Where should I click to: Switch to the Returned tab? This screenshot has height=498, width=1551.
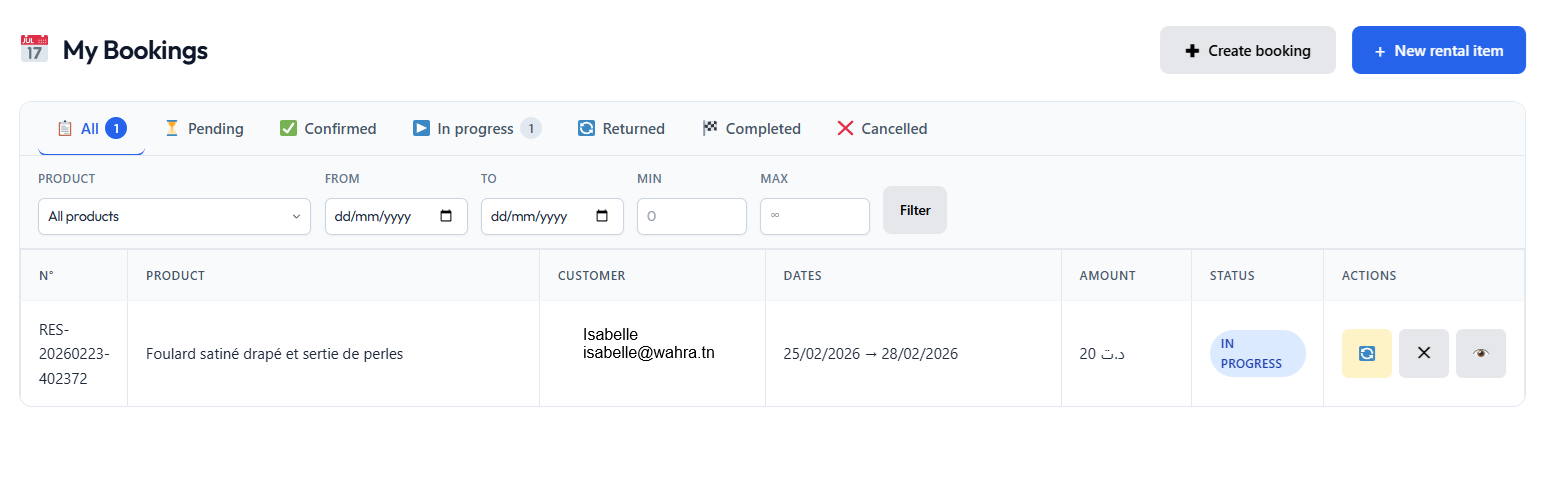click(621, 128)
